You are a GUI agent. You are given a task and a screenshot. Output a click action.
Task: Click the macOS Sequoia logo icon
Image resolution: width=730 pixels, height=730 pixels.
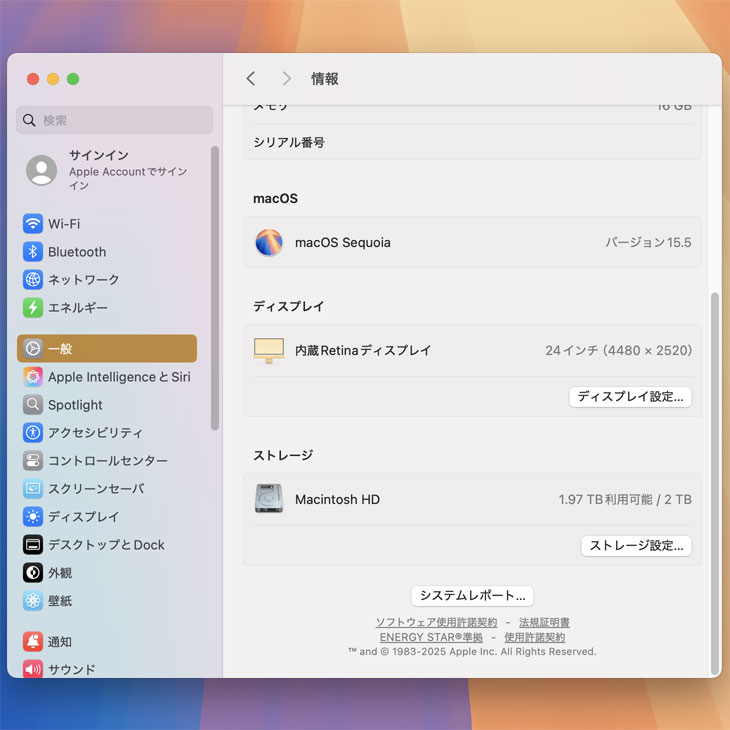pyautogui.click(x=269, y=242)
